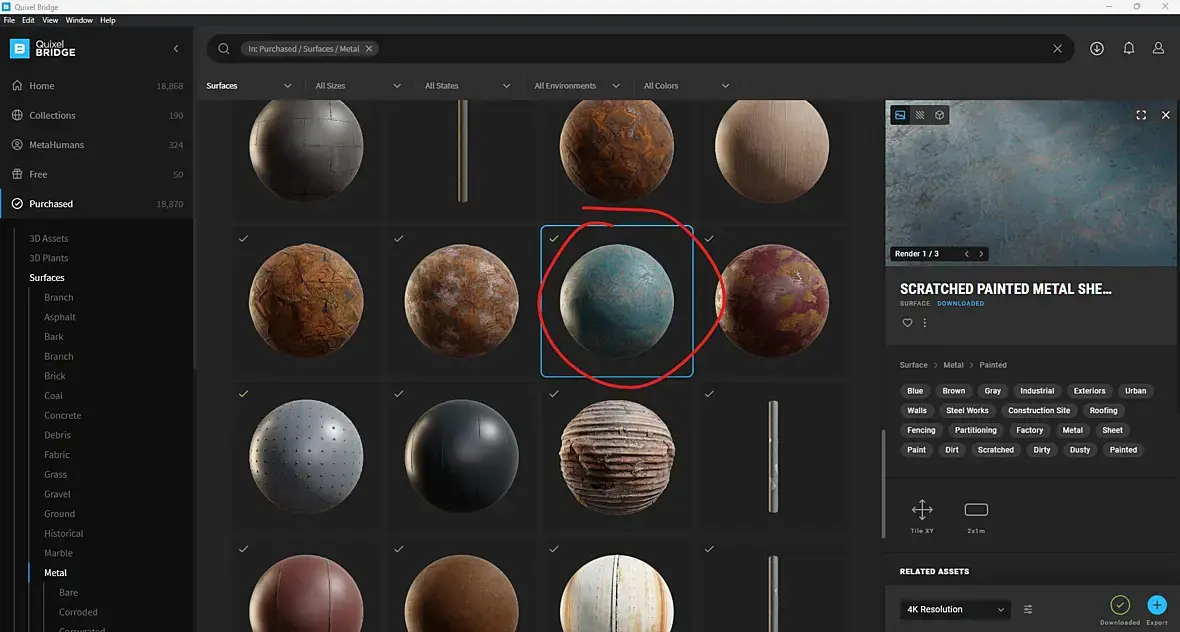This screenshot has width=1180, height=632.
Task: Open the All Colors filter dropdown
Action: (686, 86)
